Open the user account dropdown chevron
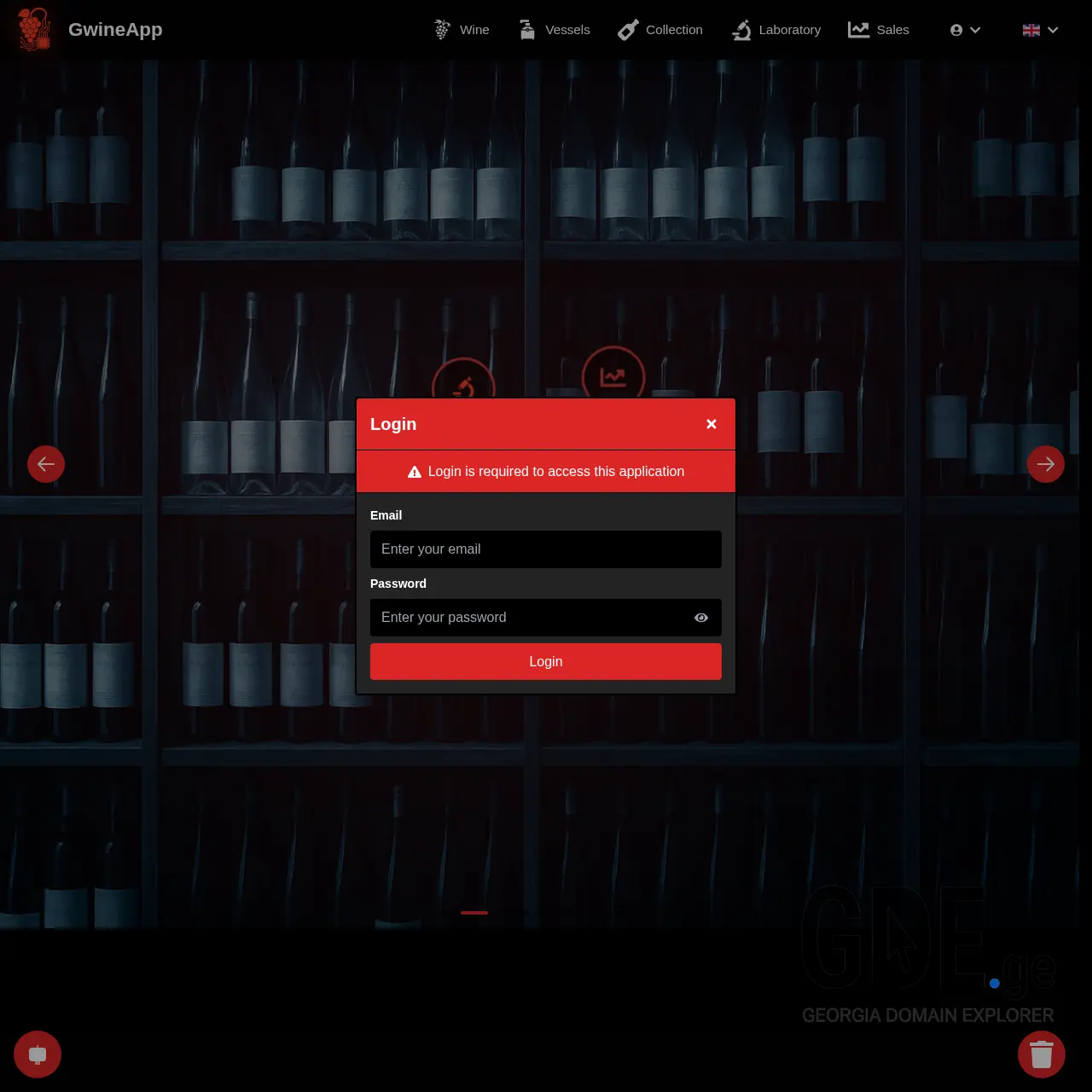The height and width of the screenshot is (1092, 1092). tap(974, 29)
